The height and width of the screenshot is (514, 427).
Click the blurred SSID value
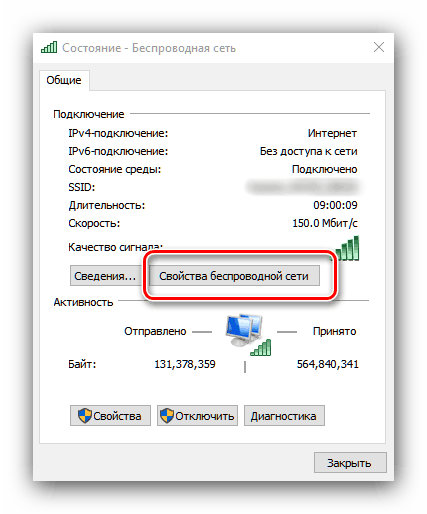(x=302, y=187)
